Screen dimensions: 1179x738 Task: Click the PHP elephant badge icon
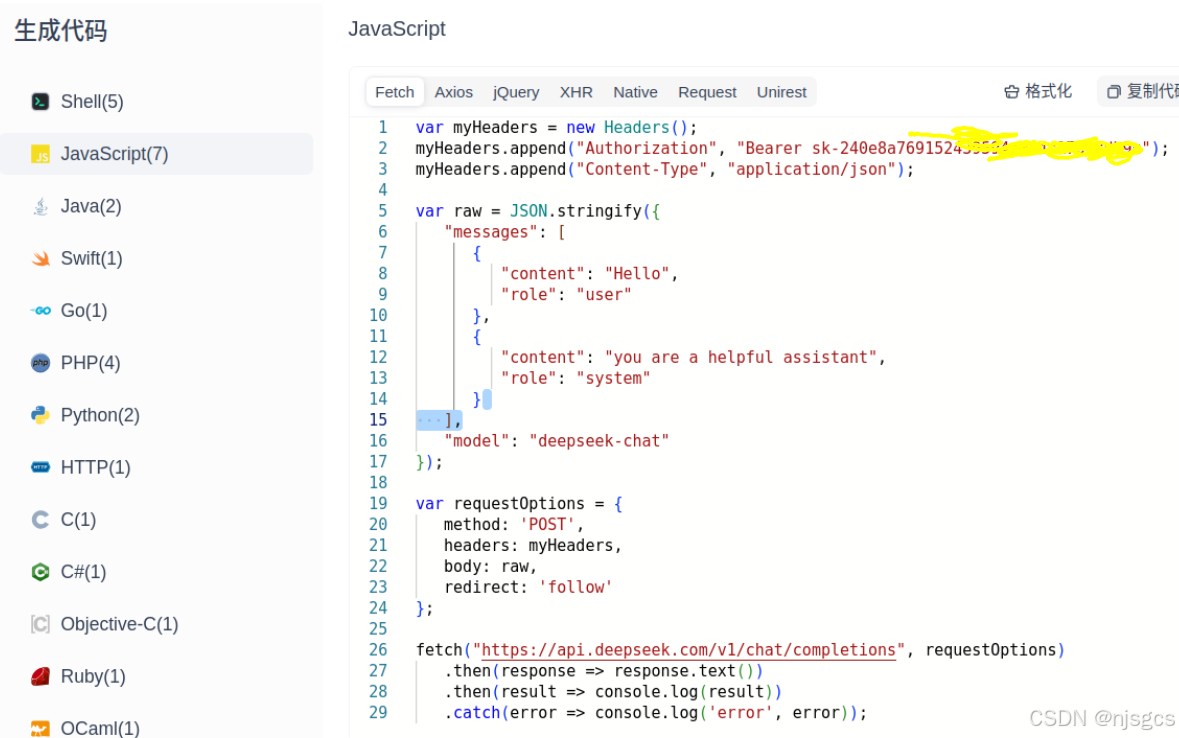click(x=41, y=363)
